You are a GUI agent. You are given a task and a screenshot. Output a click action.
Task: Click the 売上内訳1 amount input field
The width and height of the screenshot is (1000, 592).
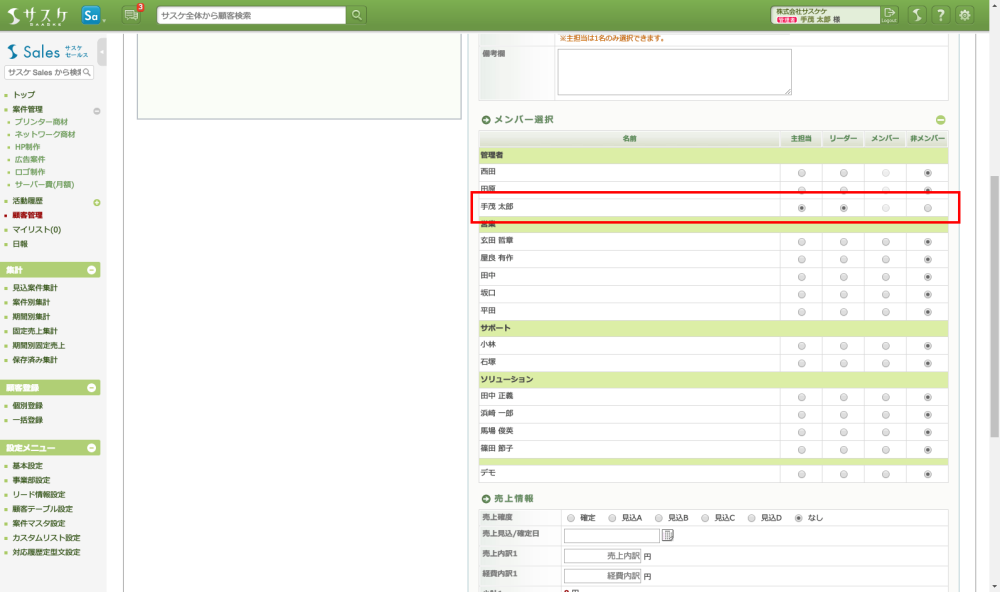tap(602, 555)
